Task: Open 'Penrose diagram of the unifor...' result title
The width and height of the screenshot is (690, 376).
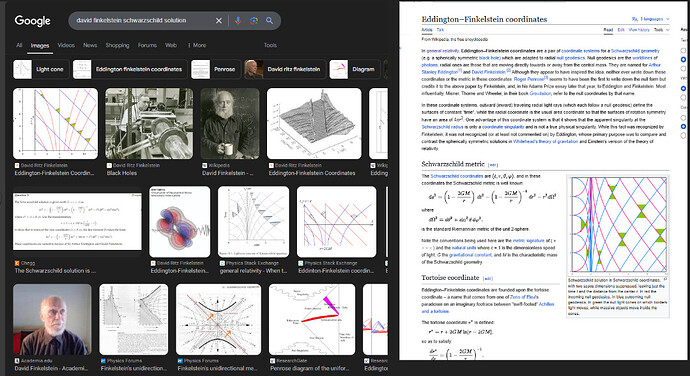Action: click(310, 369)
